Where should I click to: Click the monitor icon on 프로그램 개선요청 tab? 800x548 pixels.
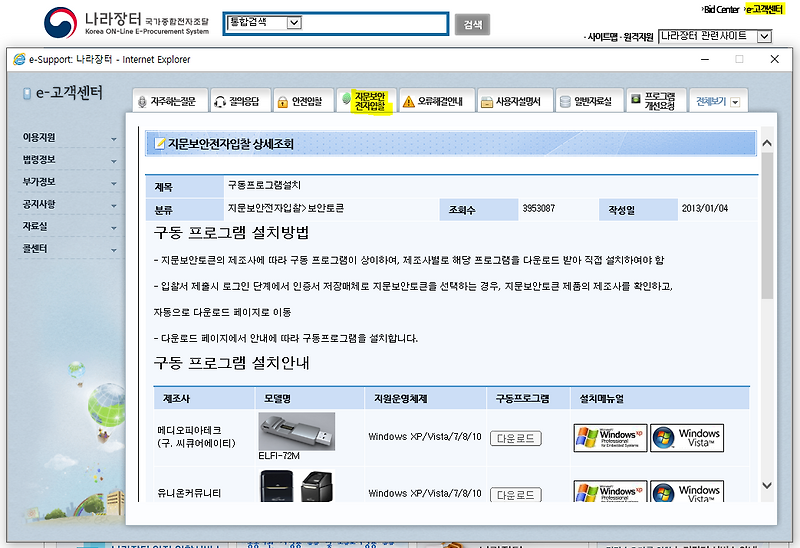pos(636,99)
